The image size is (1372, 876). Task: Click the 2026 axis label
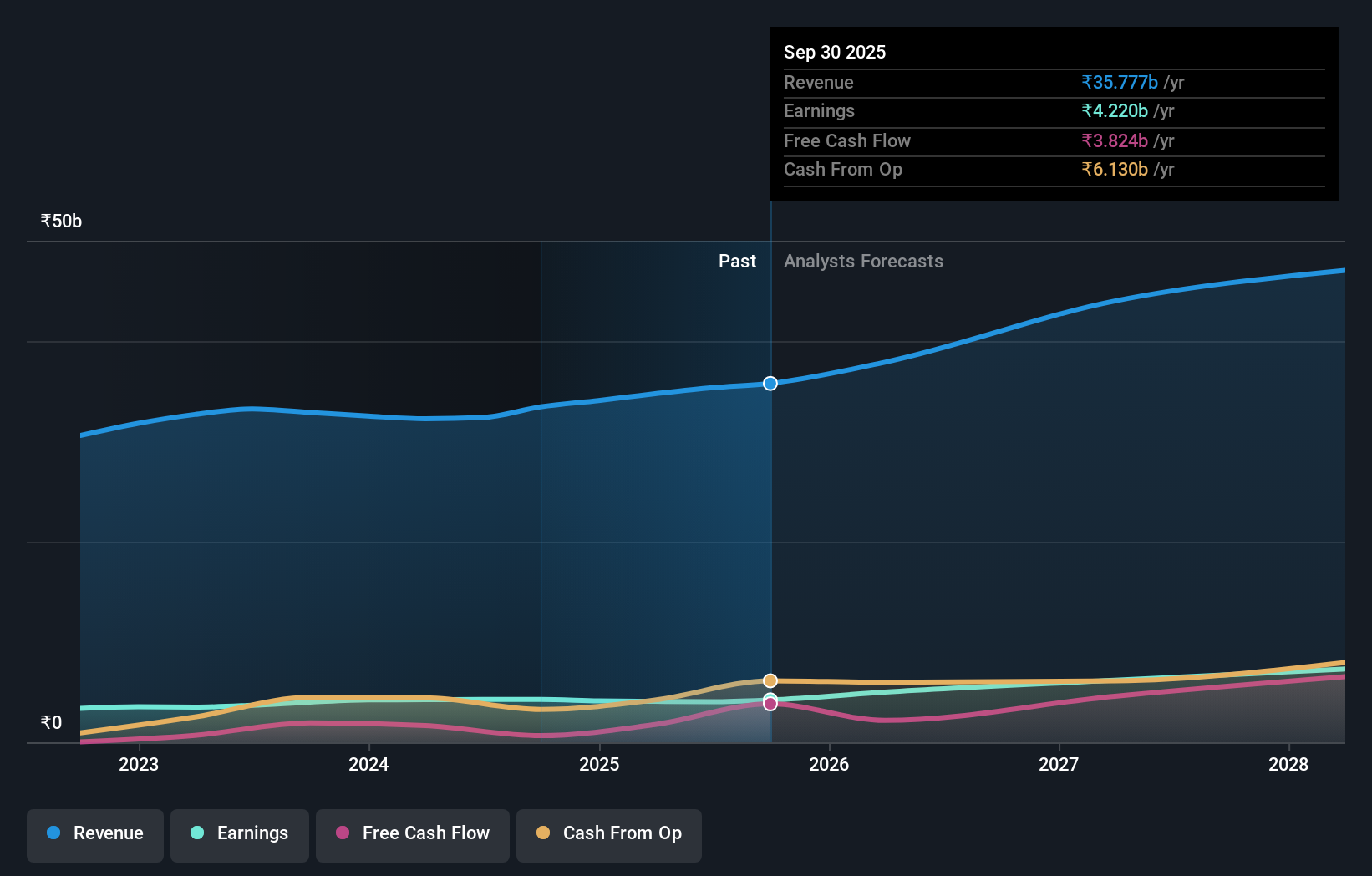[x=829, y=764]
